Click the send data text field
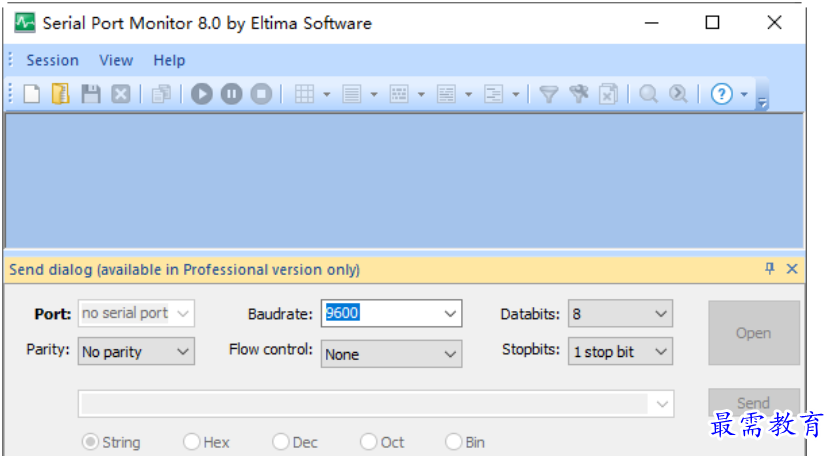The width and height of the screenshot is (832, 456). [x=365, y=404]
